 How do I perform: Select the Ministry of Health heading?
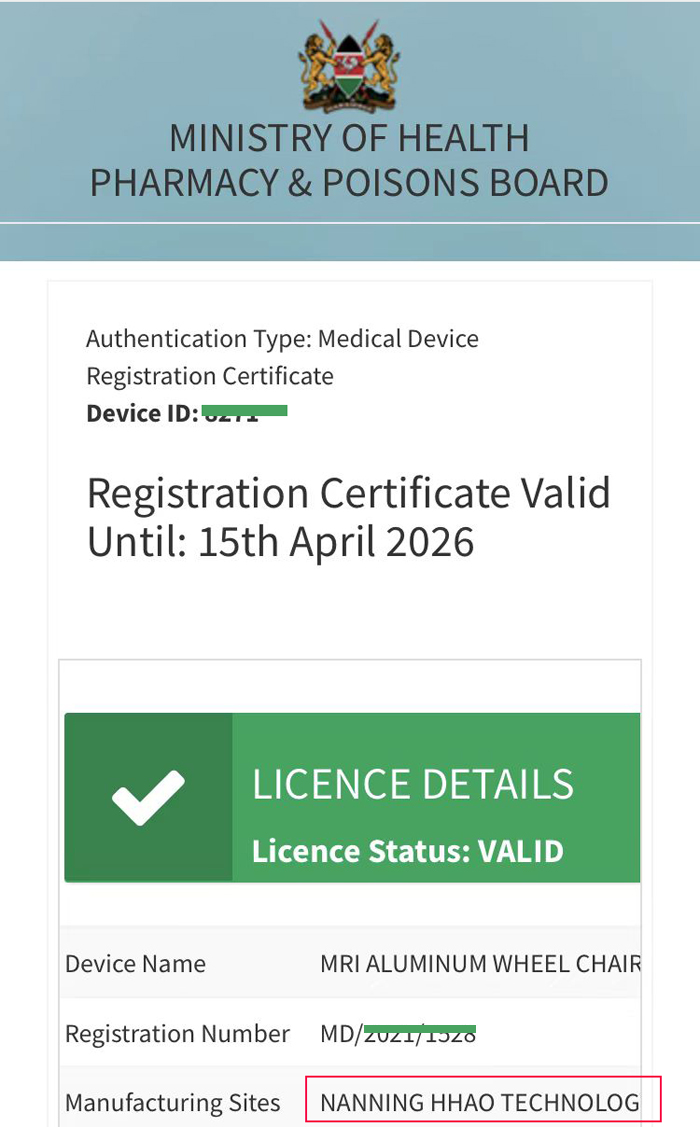(349, 138)
